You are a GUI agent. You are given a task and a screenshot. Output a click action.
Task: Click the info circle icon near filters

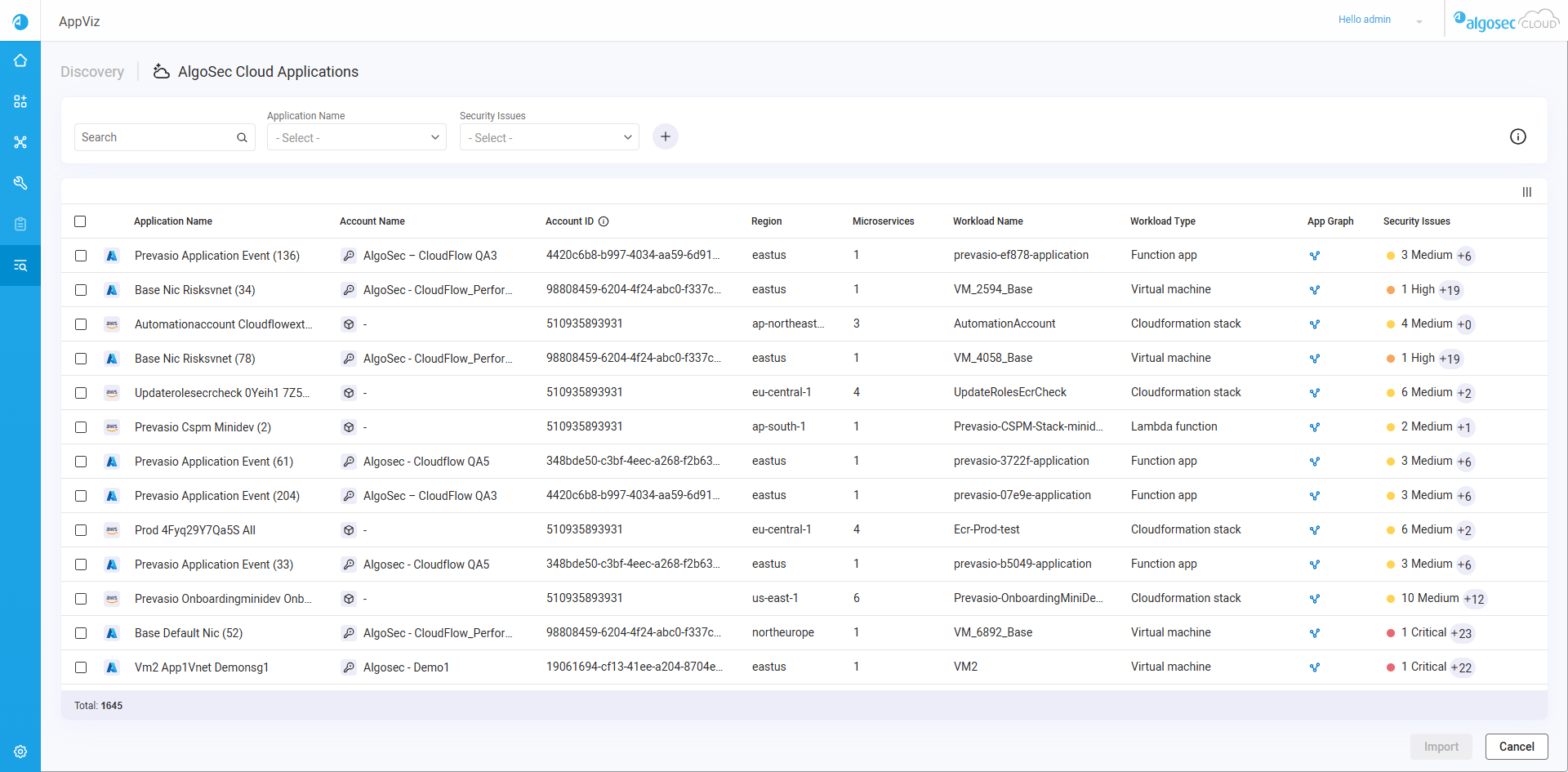tap(1517, 137)
